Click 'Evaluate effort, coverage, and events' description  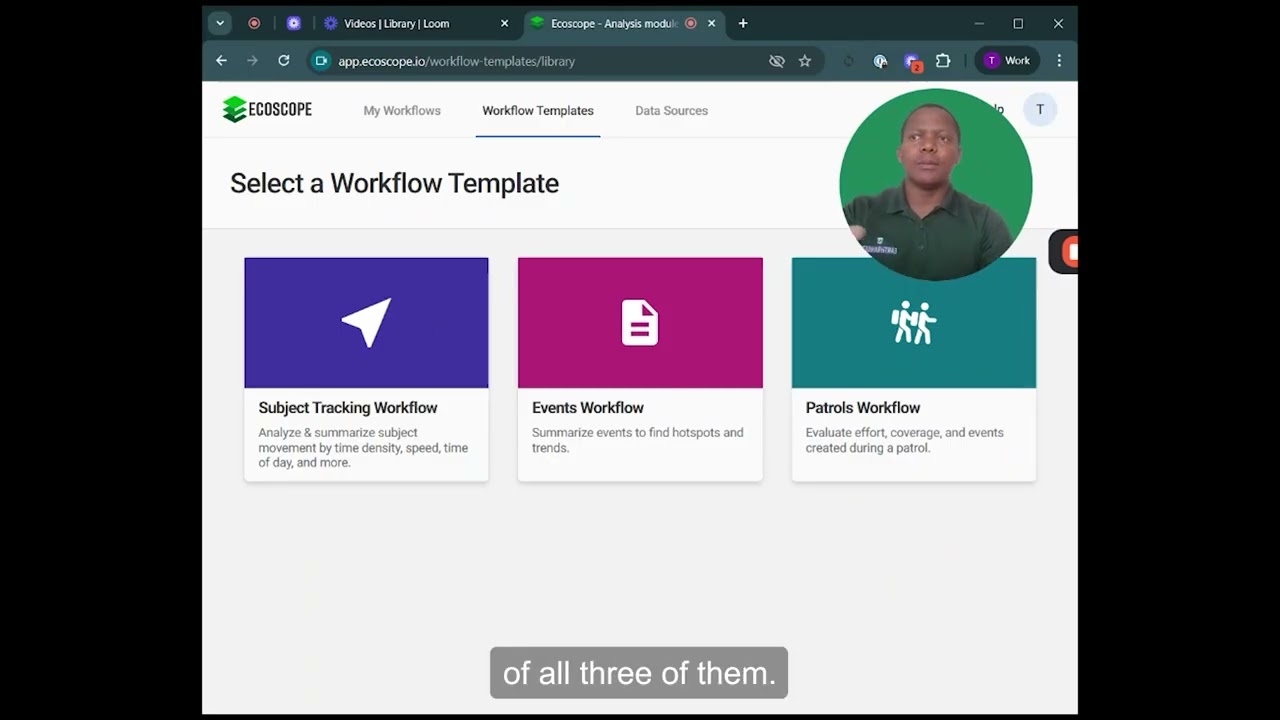coord(905,440)
